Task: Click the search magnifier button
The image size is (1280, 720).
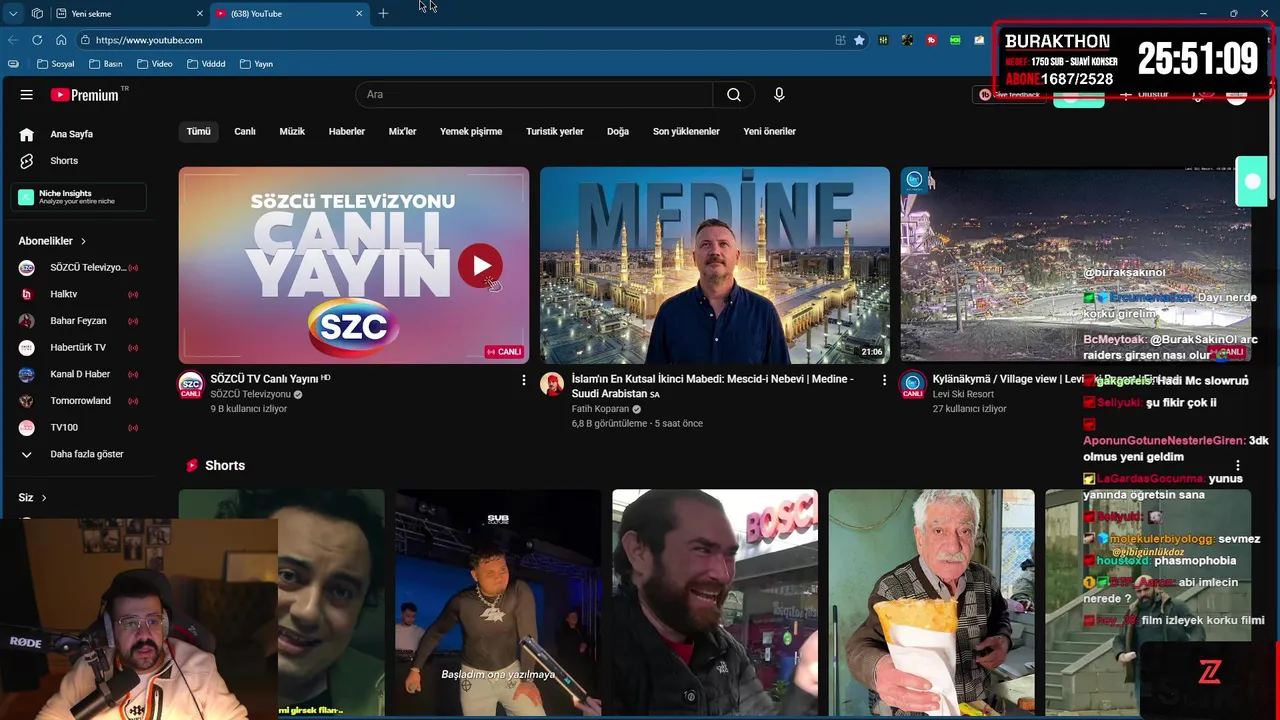Action: tap(734, 95)
